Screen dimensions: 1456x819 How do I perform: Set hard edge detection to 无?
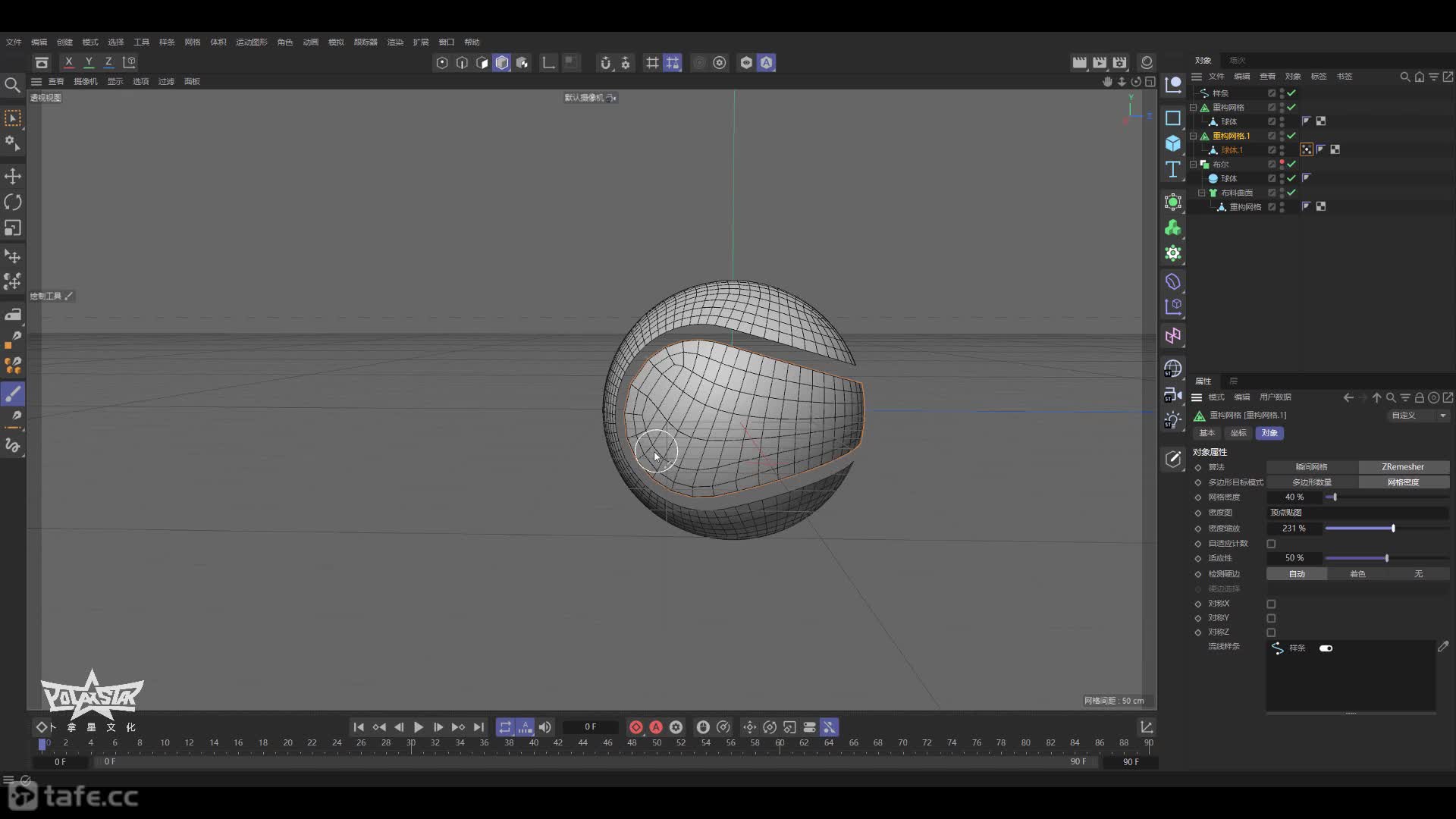tap(1418, 574)
